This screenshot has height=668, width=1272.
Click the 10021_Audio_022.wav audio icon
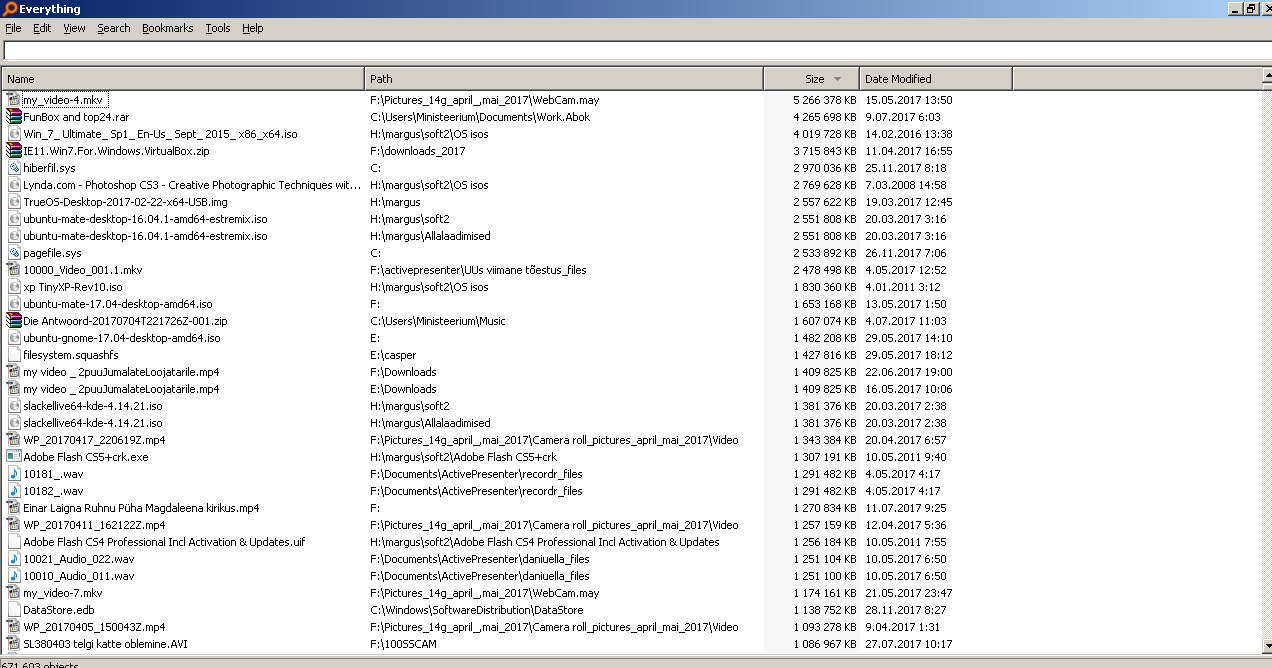tap(14, 559)
